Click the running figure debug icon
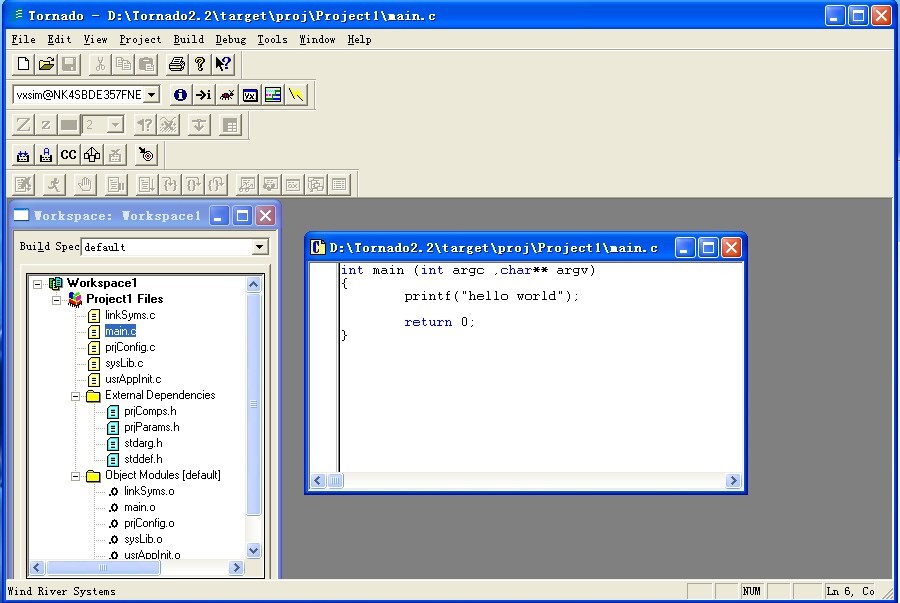900x603 pixels. pos(54,184)
